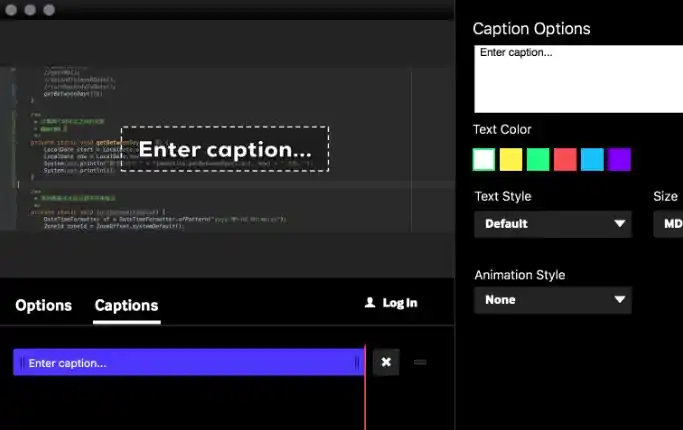
Task: Expand the Animation Style dropdown showing None
Action: [552, 299]
